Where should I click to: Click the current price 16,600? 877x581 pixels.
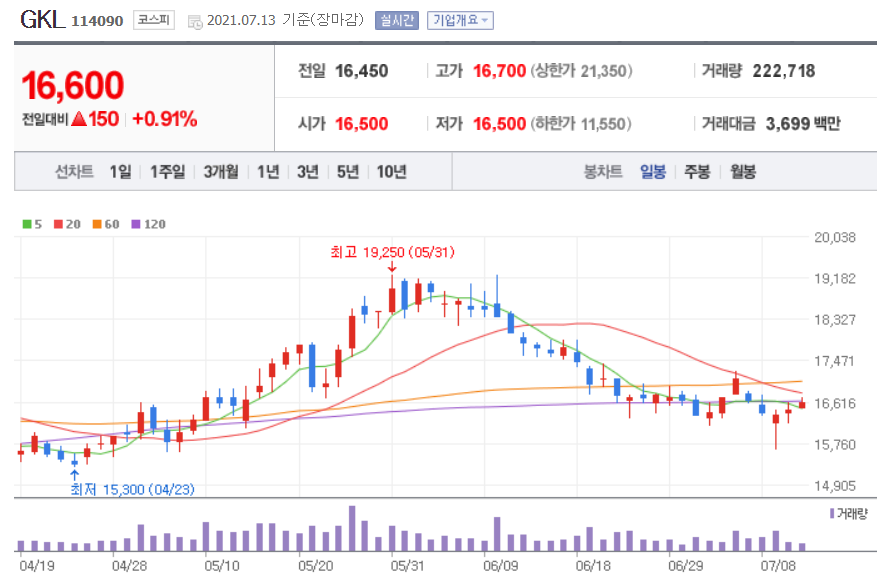click(73, 86)
